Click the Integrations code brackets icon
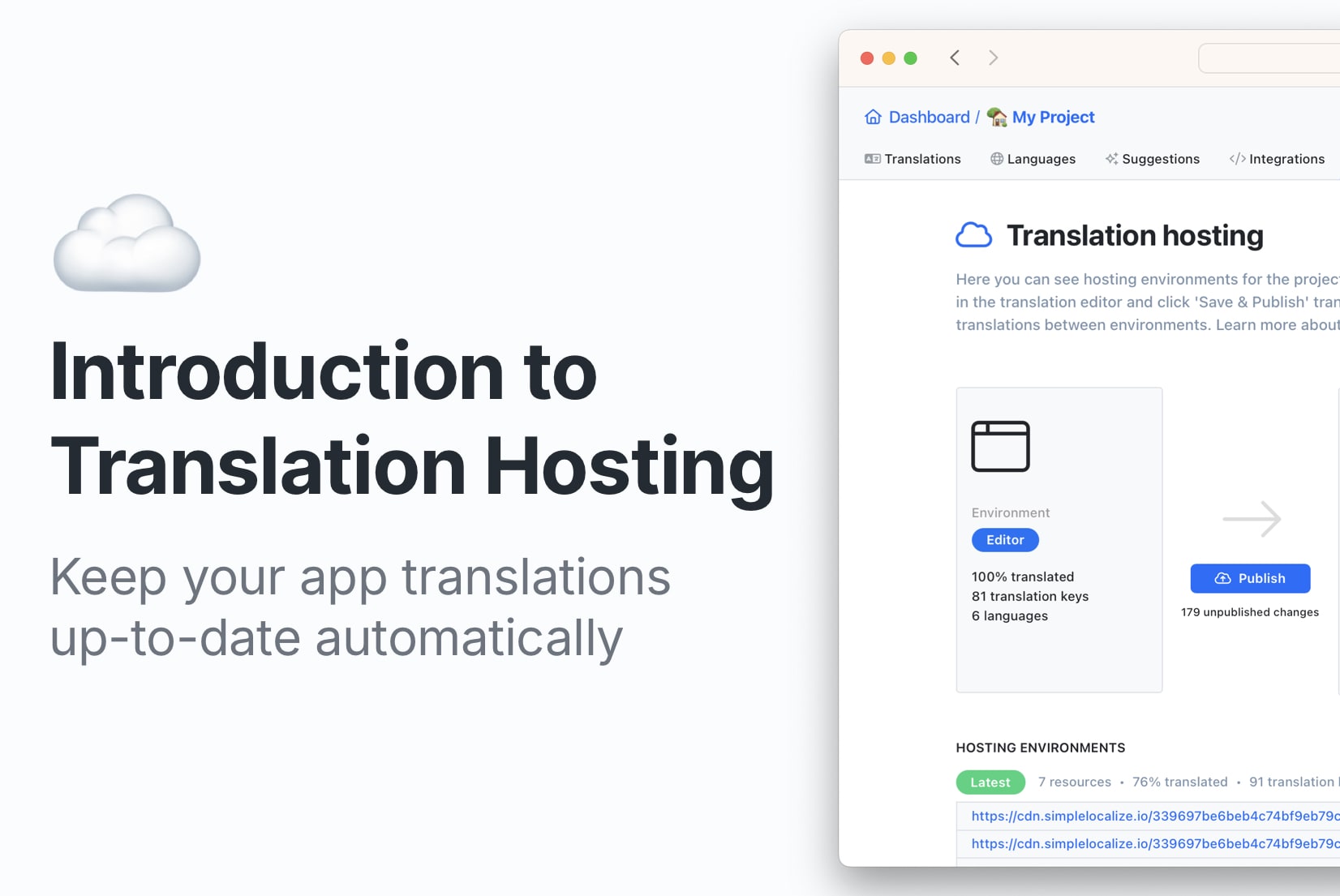Viewport: 1340px width, 896px height. [x=1237, y=159]
